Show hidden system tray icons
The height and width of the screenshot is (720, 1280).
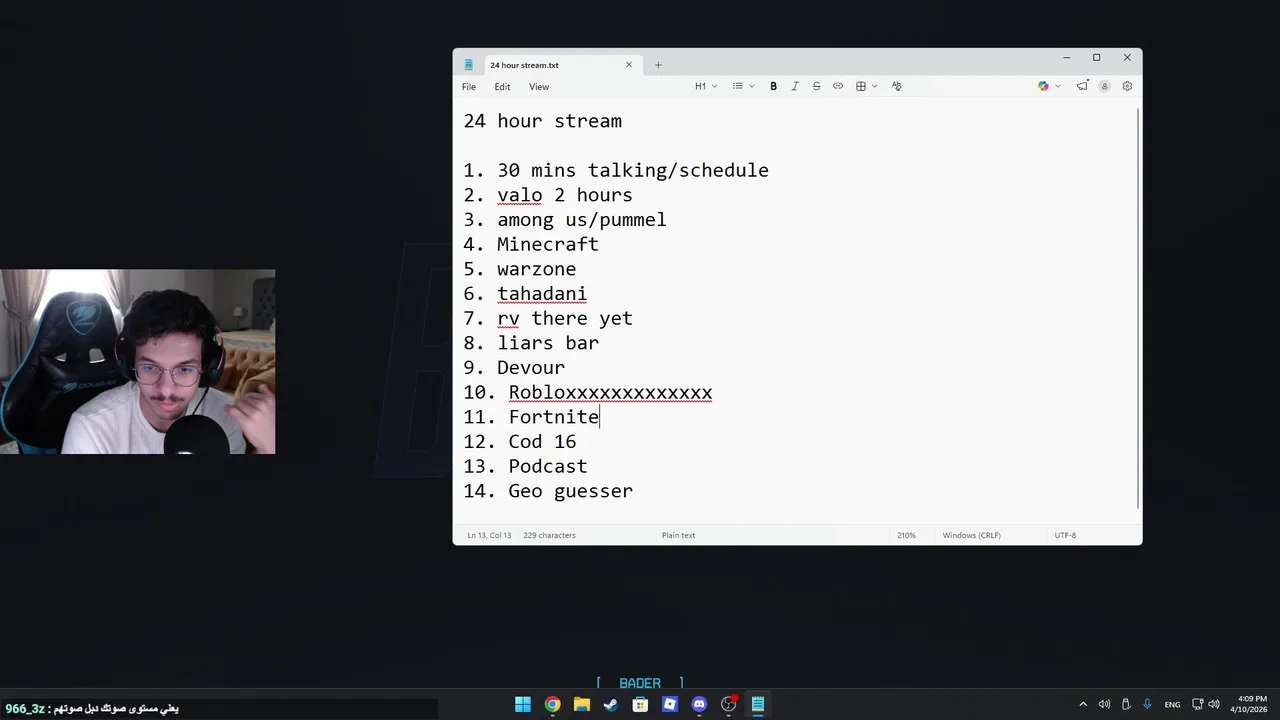coord(1083,704)
